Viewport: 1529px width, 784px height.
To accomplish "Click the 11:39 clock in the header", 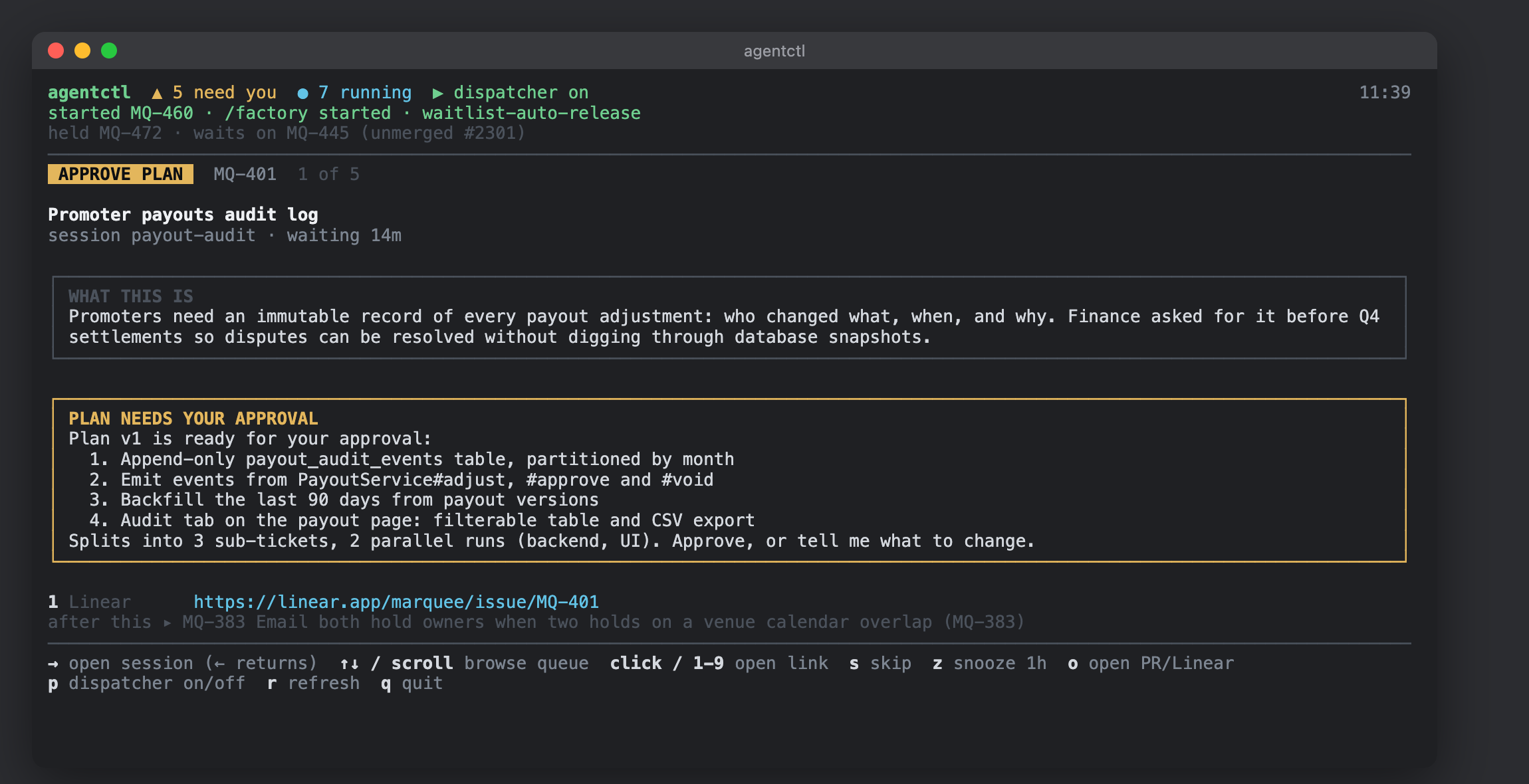I will click(1385, 92).
